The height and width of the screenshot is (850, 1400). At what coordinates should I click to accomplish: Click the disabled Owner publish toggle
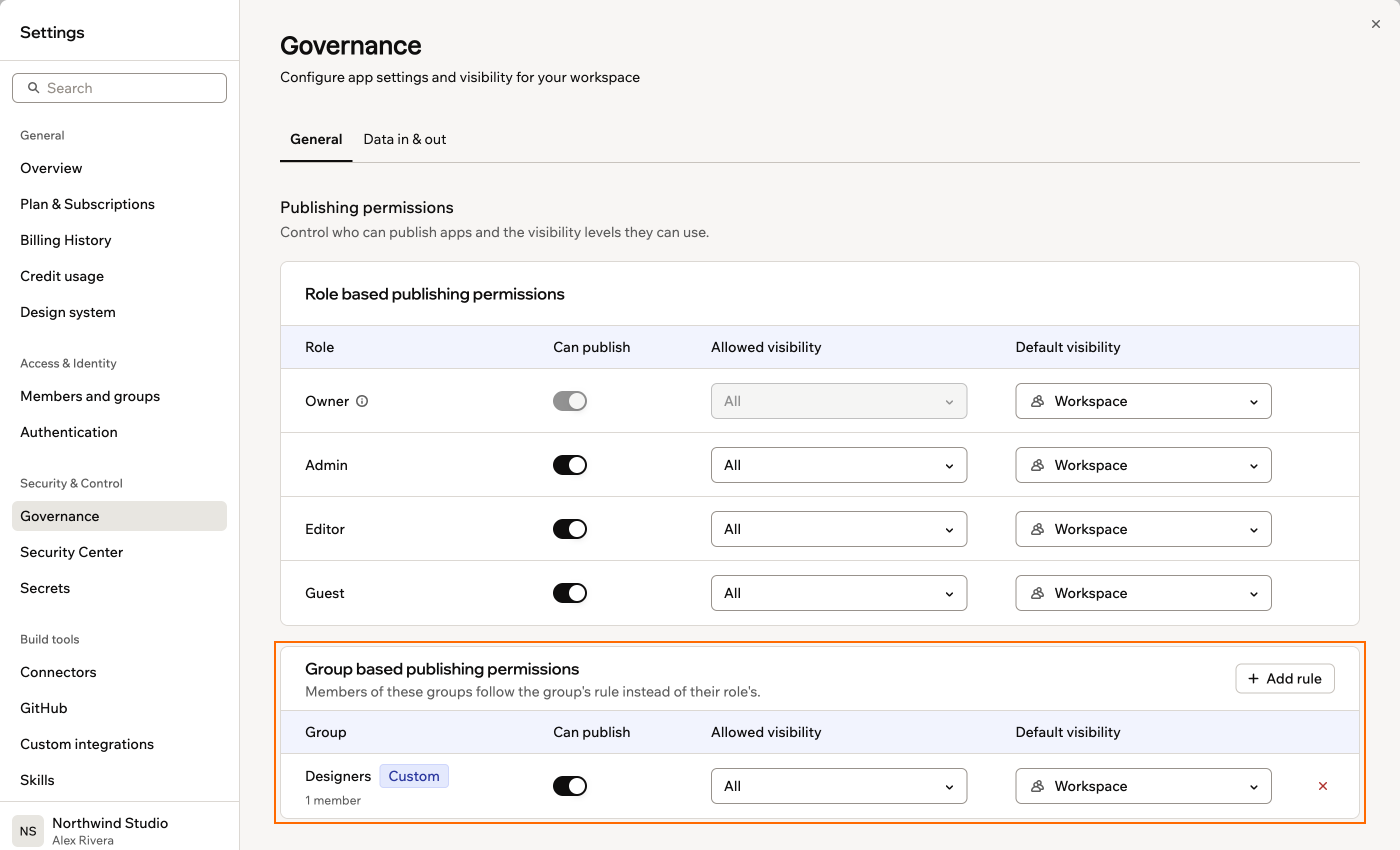570,401
